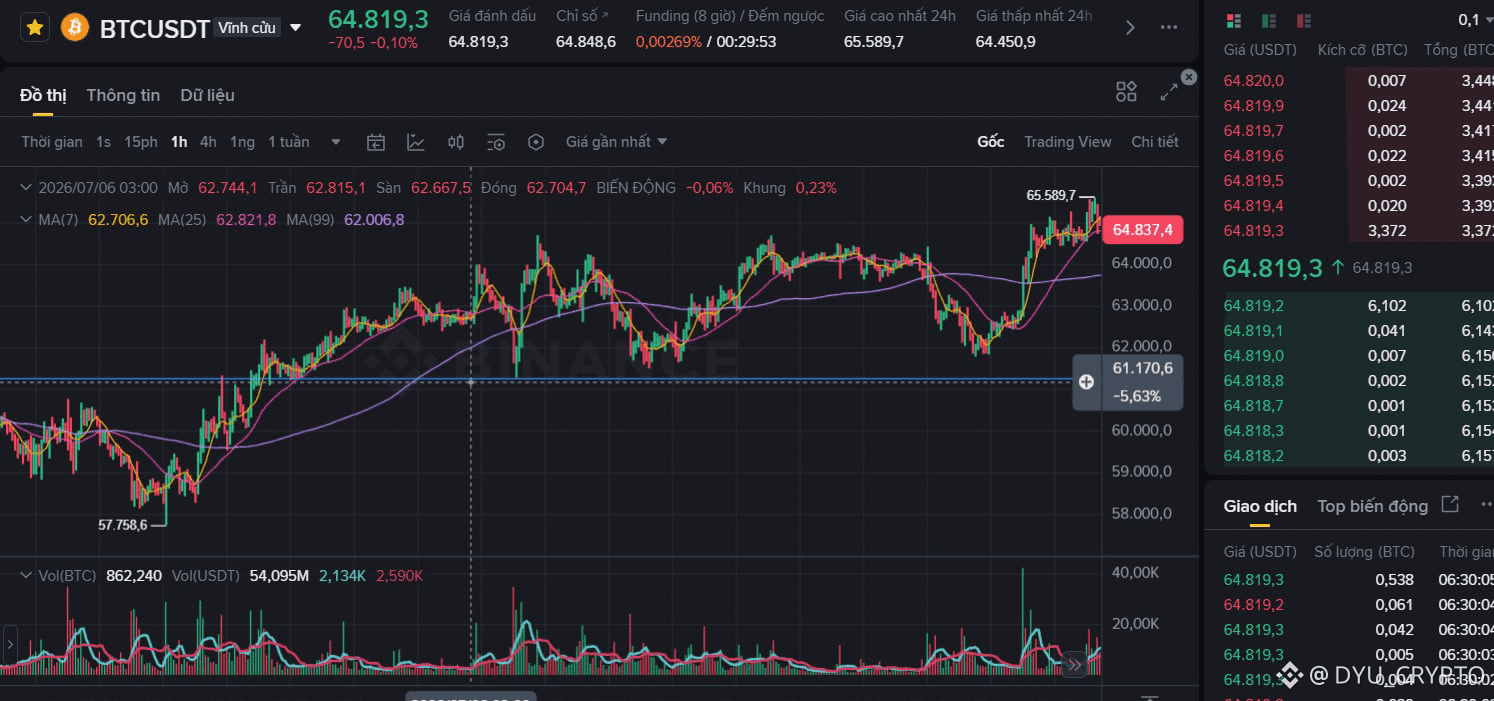Viewport: 1494px width, 701px height.
Task: Click the Vol(USDT) 54,095M value
Action: (x=279, y=575)
